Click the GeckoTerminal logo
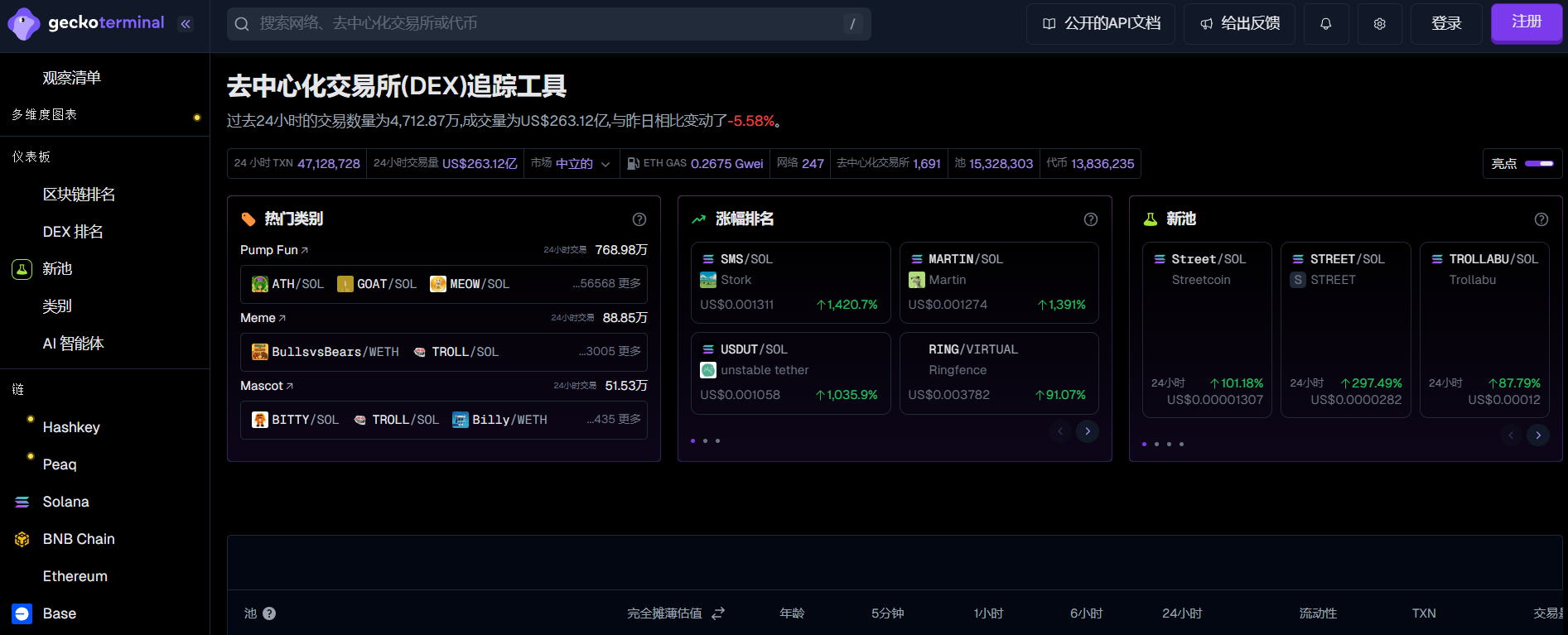 point(86,23)
